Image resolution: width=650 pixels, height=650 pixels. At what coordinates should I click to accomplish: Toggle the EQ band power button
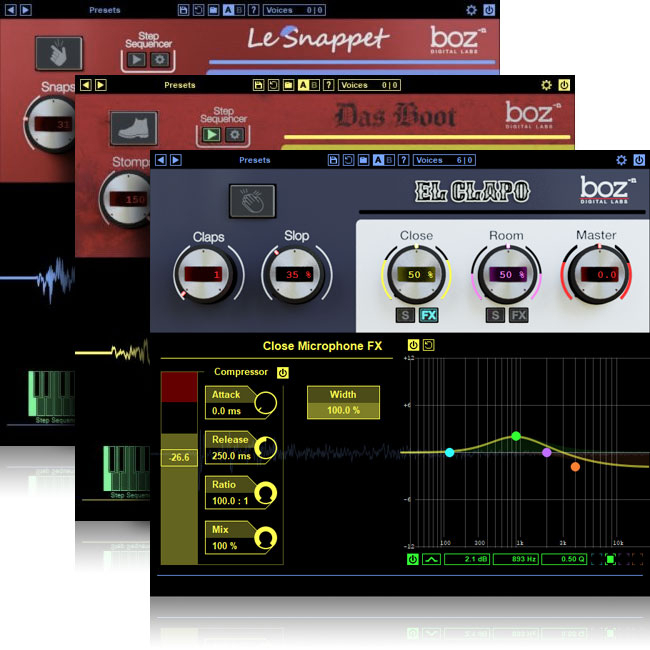click(412, 559)
